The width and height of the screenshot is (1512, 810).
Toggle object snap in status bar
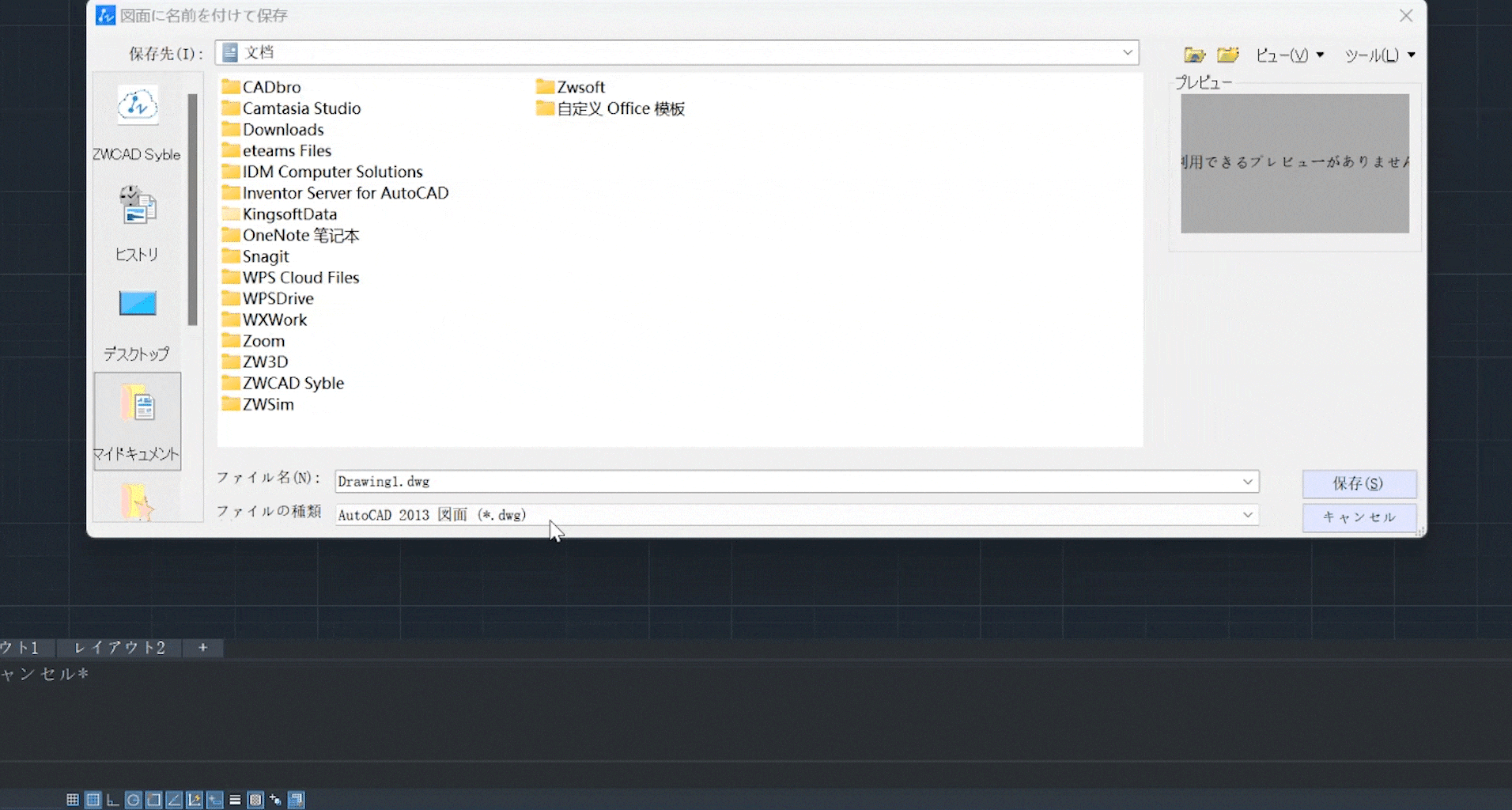[x=154, y=800]
